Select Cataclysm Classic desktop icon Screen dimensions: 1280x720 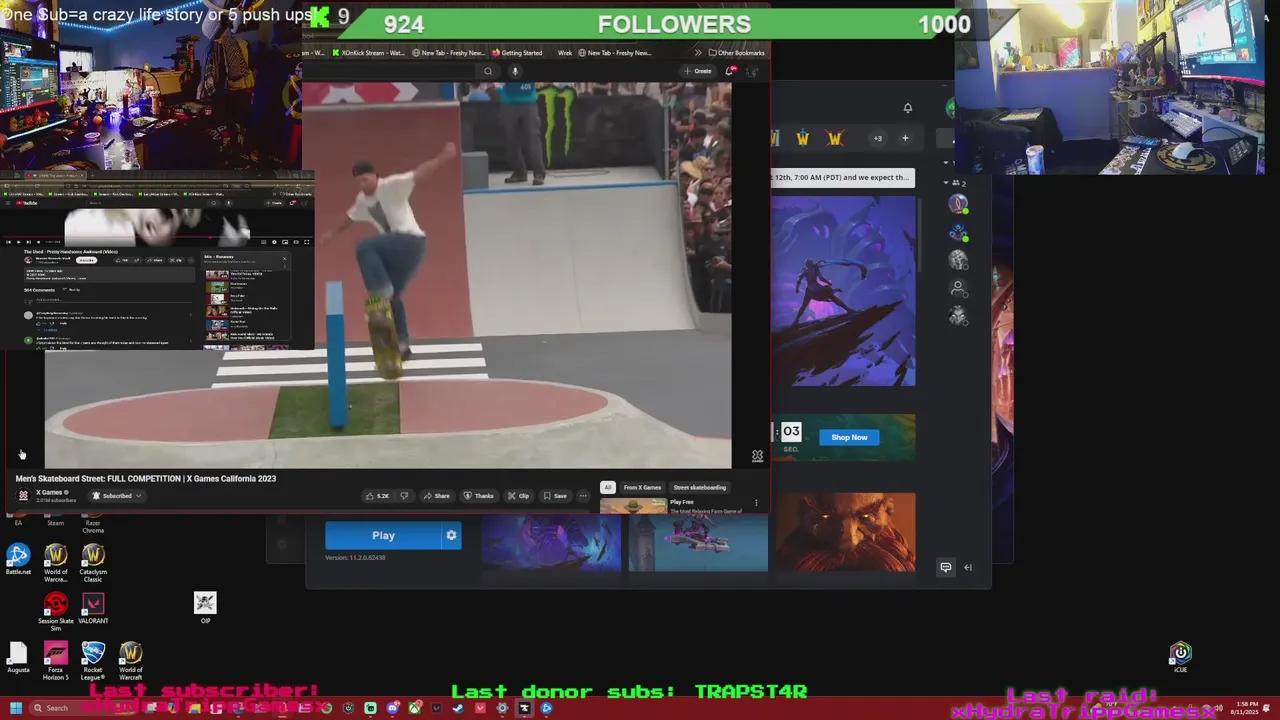click(x=93, y=562)
